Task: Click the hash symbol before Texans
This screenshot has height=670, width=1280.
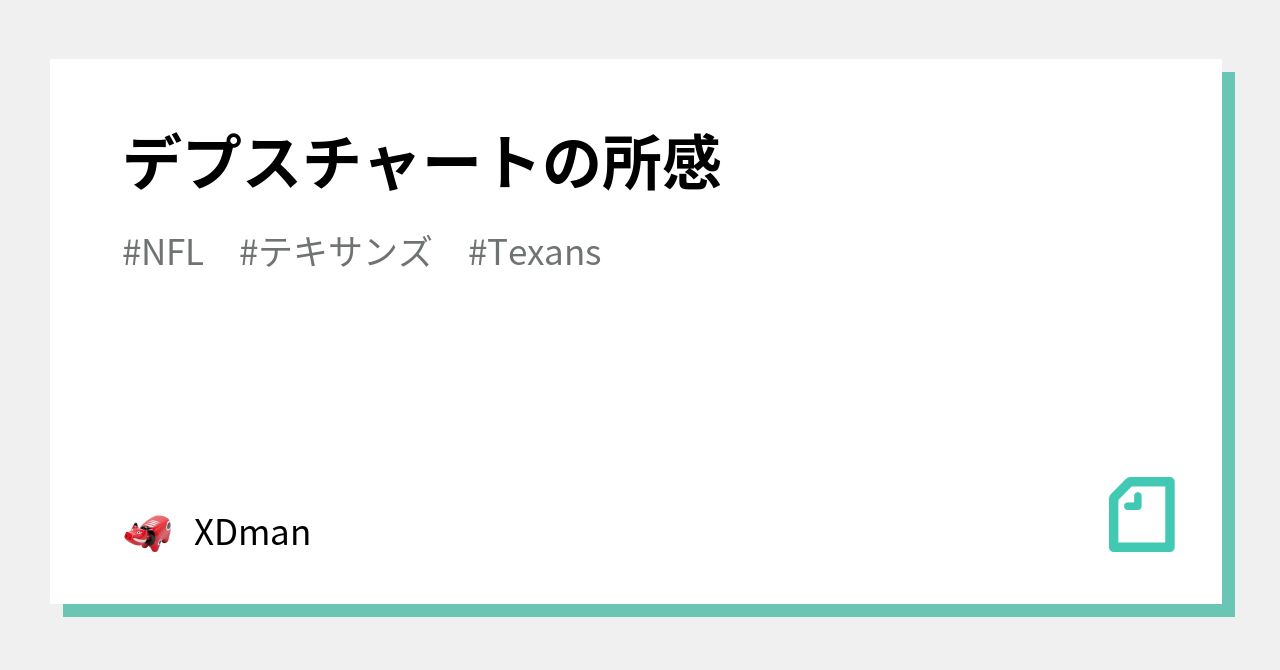Action: pyautogui.click(x=477, y=253)
